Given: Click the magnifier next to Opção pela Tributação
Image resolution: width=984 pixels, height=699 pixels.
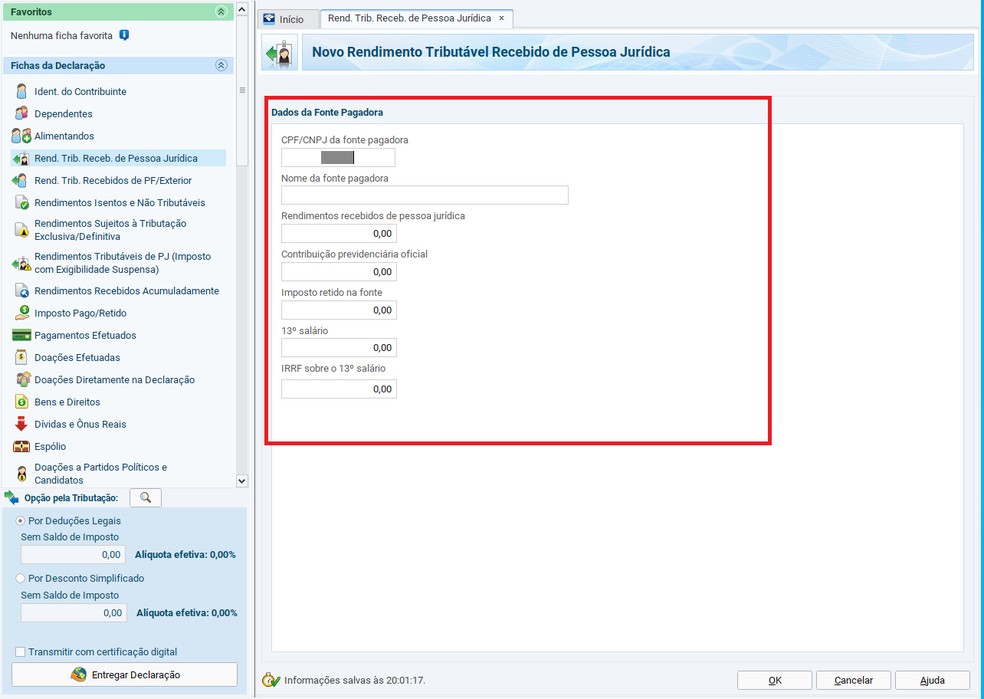Looking at the screenshot, I should pyautogui.click(x=145, y=498).
